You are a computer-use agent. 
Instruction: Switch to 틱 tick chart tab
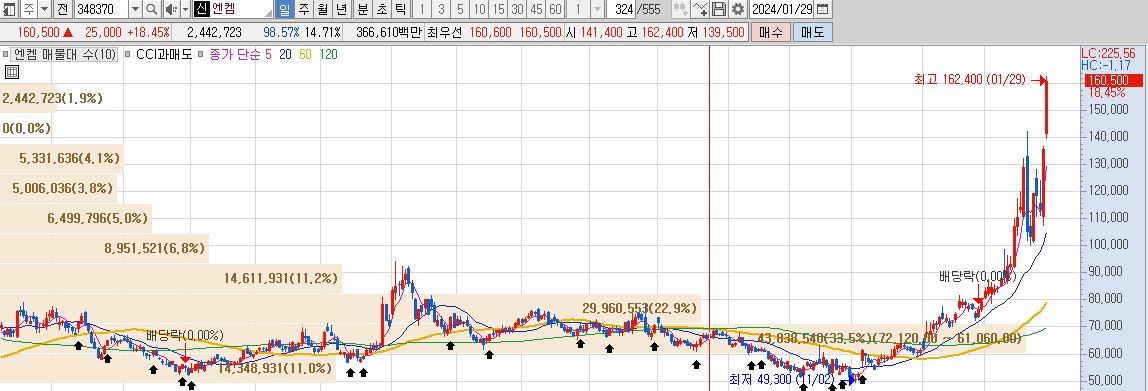[400, 9]
